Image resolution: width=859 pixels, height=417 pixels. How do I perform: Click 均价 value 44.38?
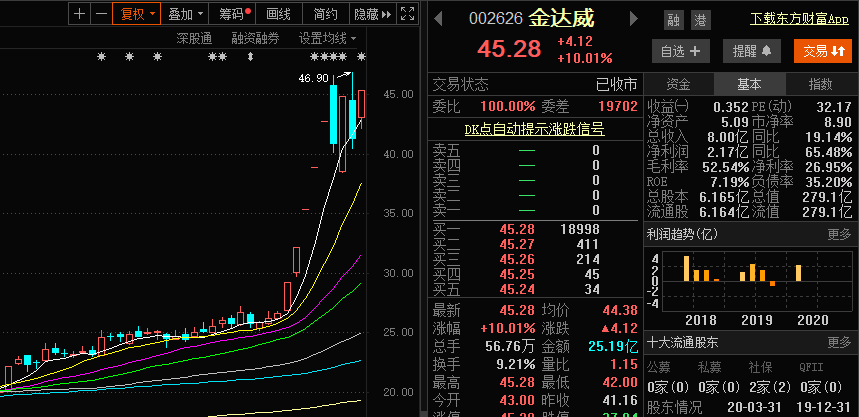620,311
